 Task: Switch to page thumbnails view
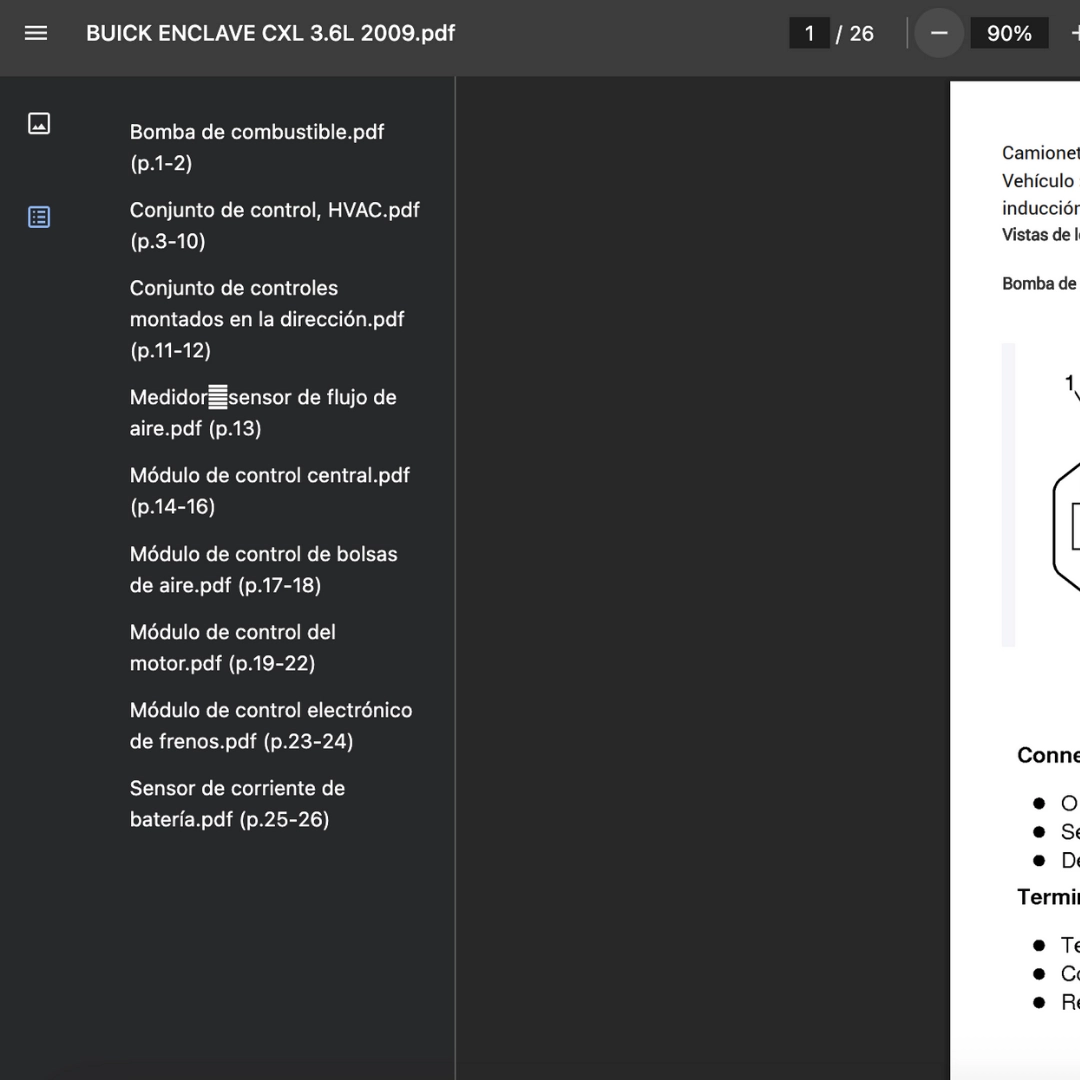pyautogui.click(x=39, y=124)
